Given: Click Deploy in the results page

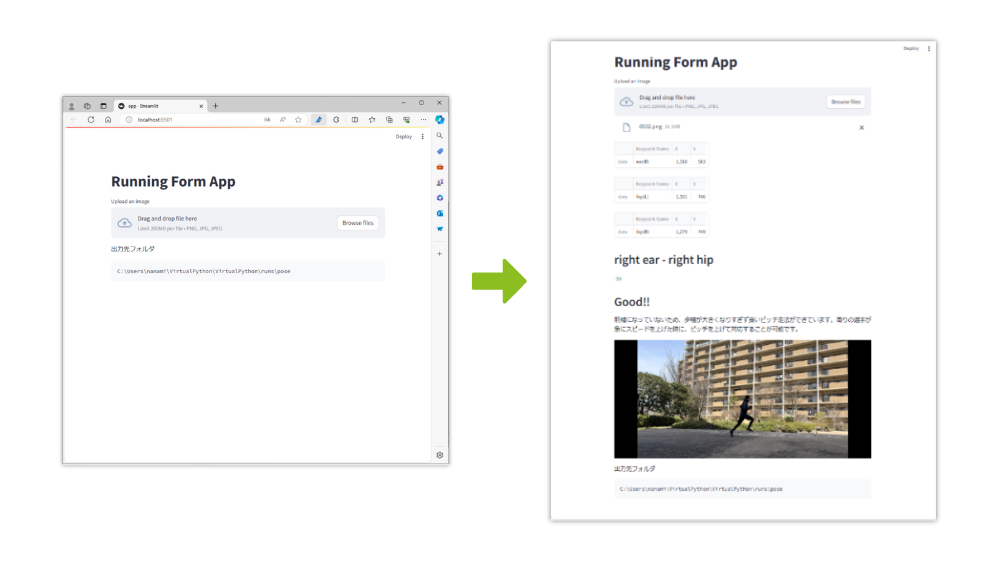Looking at the screenshot, I should 911,48.
